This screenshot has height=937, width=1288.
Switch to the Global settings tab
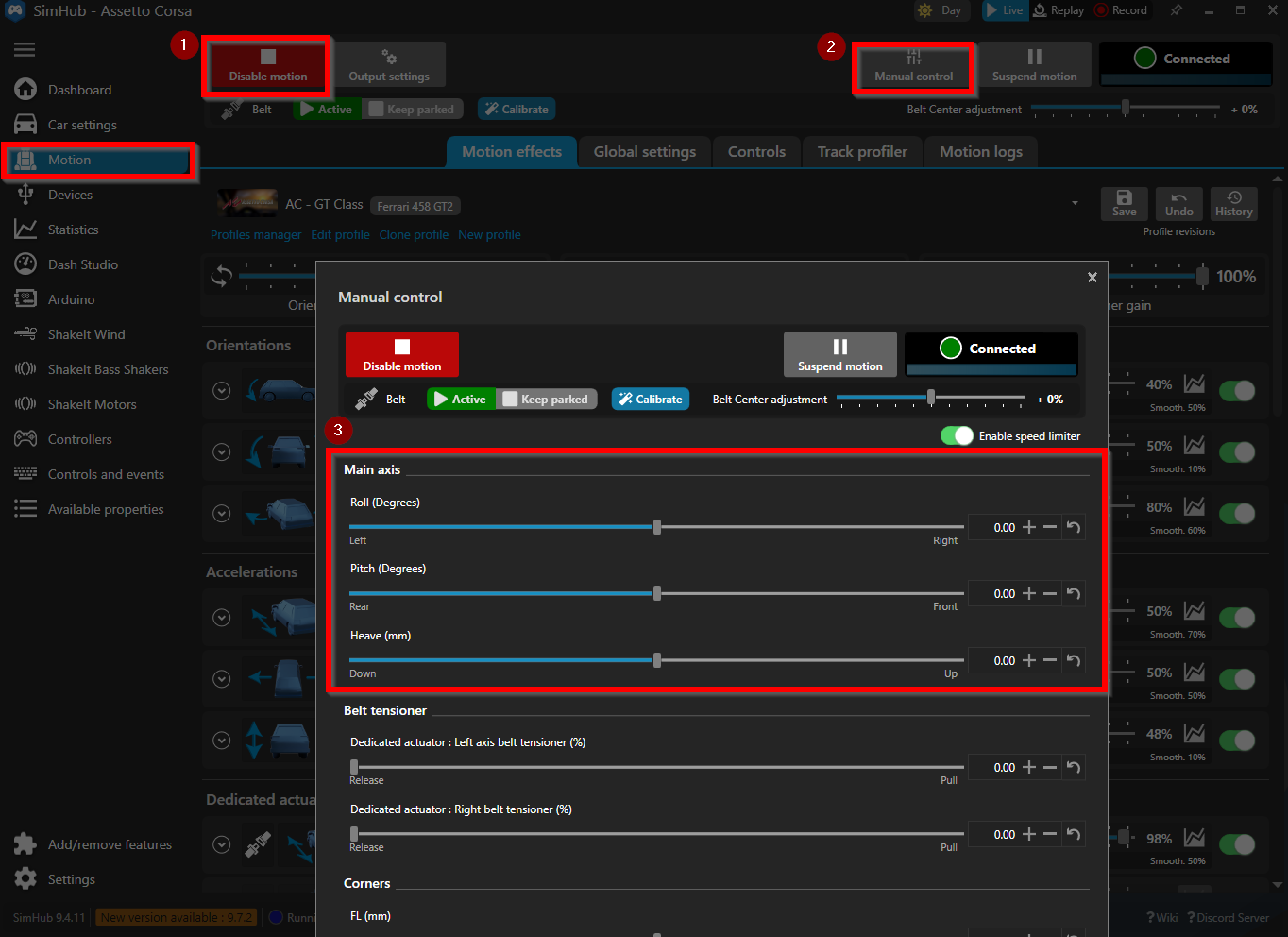point(643,151)
